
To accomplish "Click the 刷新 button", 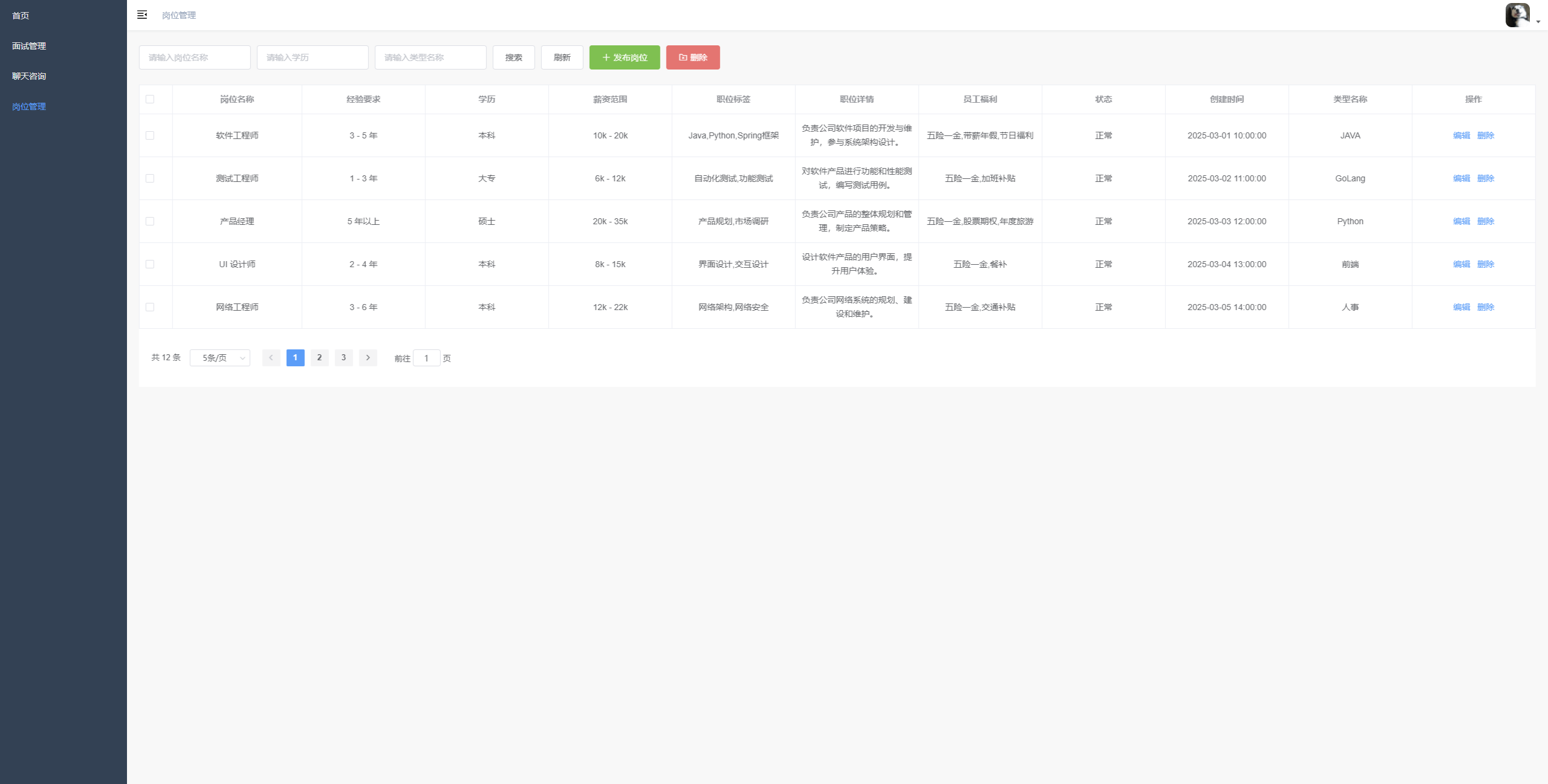I will 562,57.
